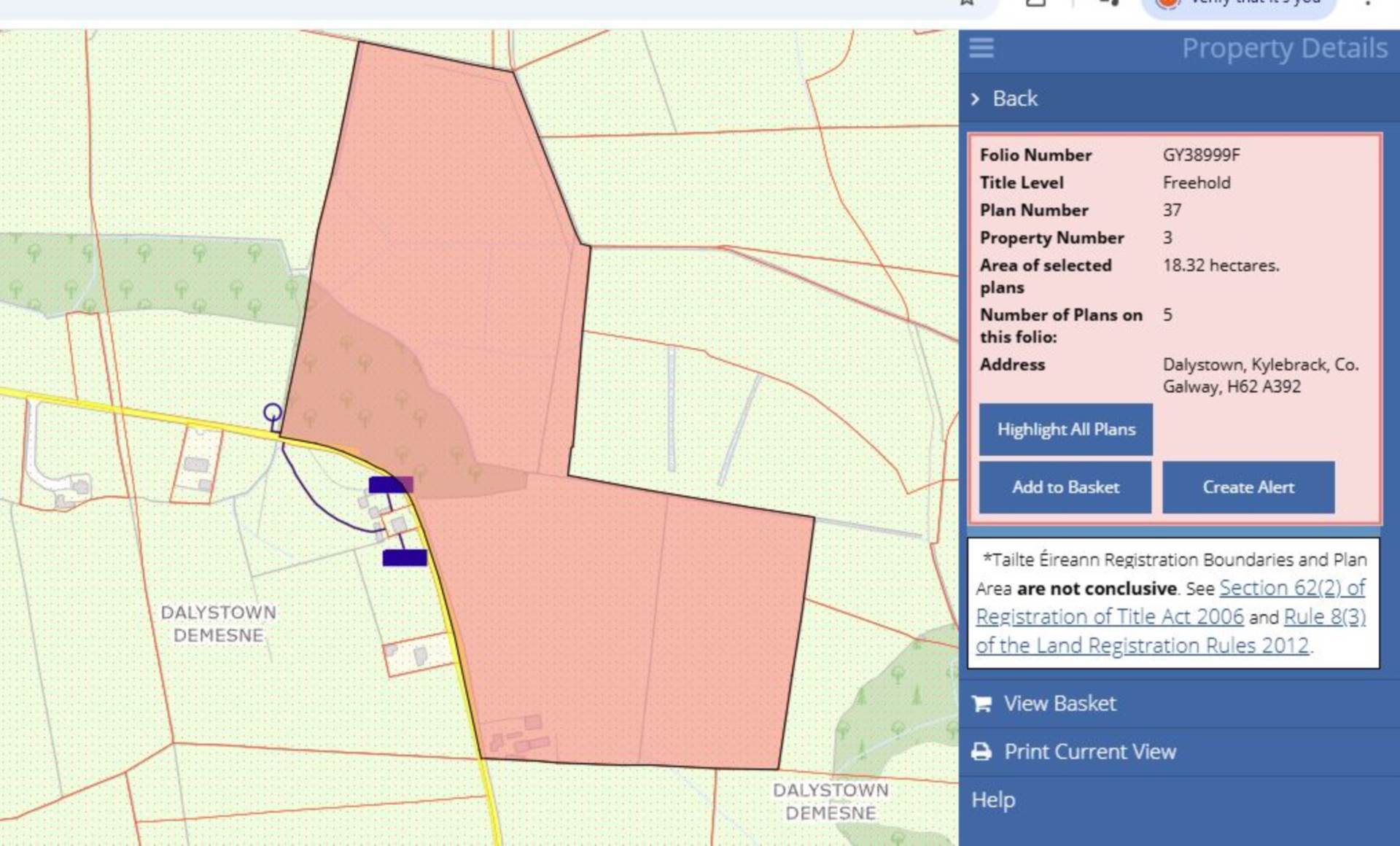Click the Back label in panel
Screen dimensions: 1400x846
coord(1015,98)
